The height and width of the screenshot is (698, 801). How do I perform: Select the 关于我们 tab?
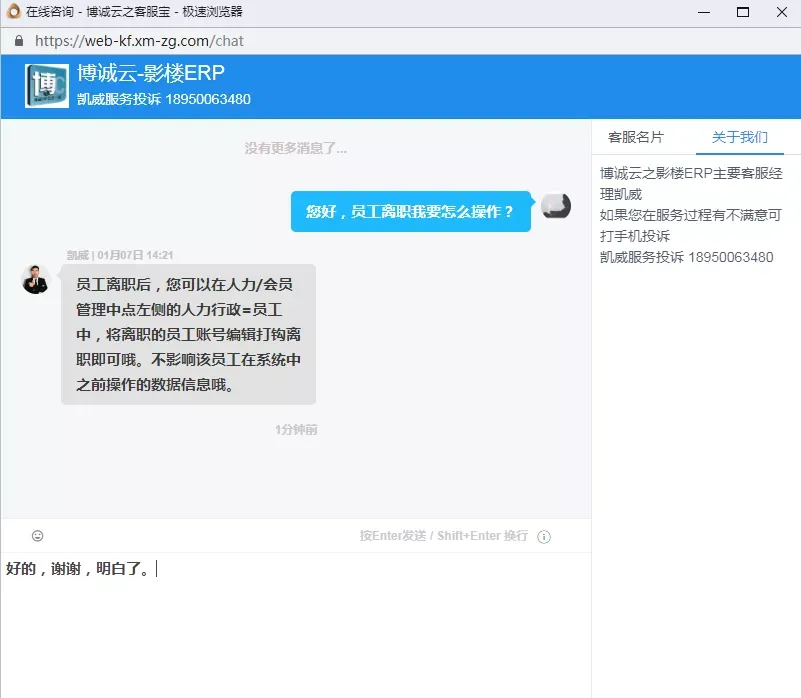pyautogui.click(x=739, y=137)
